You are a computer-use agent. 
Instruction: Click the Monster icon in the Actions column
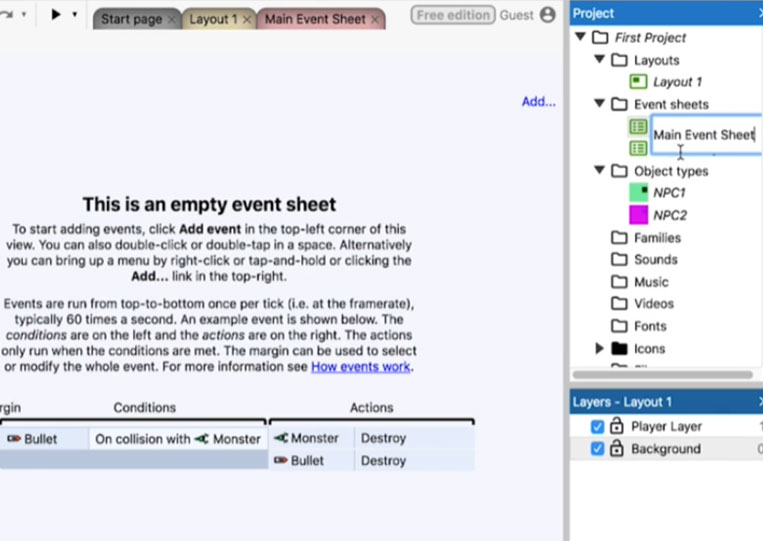(281, 438)
